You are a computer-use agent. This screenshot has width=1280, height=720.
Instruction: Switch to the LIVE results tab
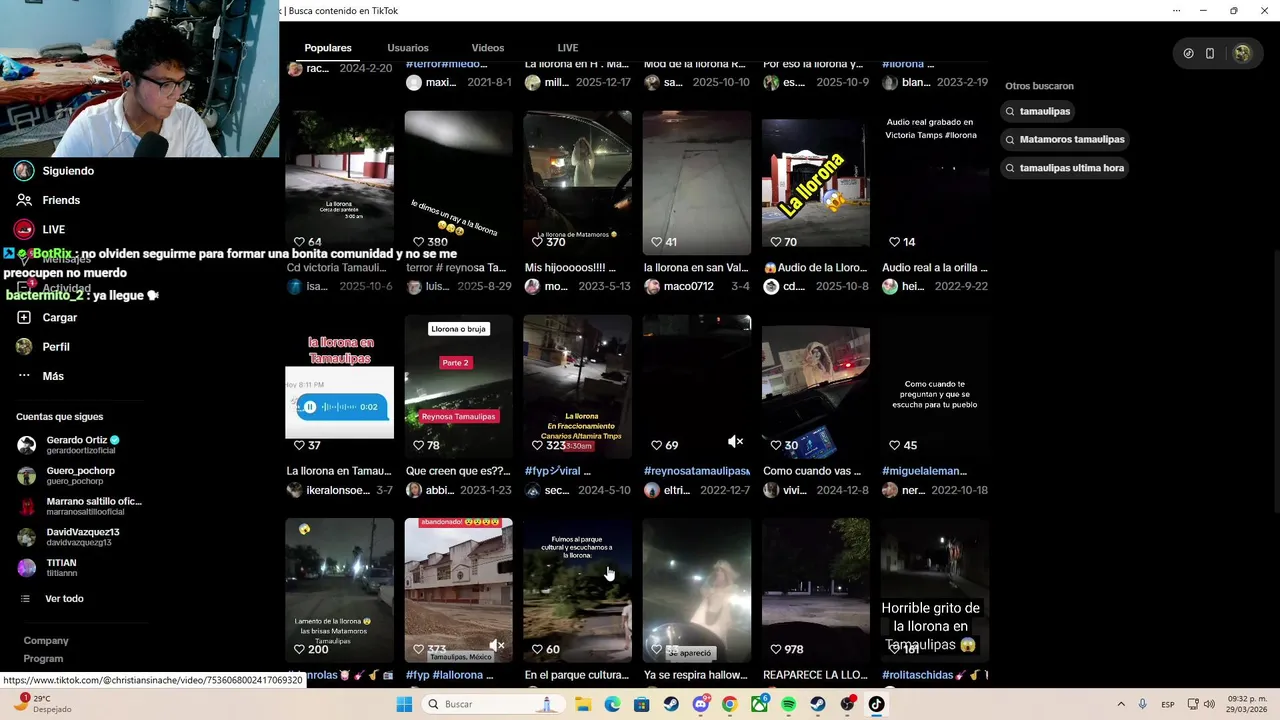coord(568,48)
